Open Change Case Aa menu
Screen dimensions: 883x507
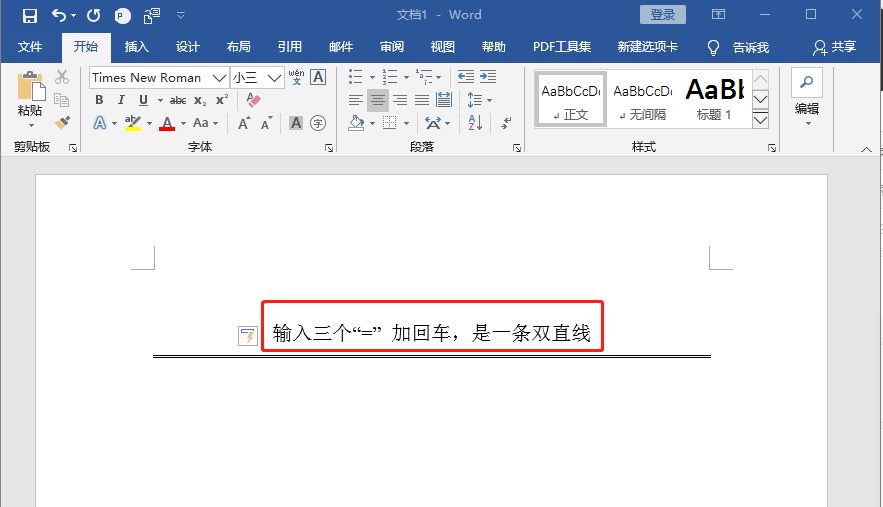point(205,123)
